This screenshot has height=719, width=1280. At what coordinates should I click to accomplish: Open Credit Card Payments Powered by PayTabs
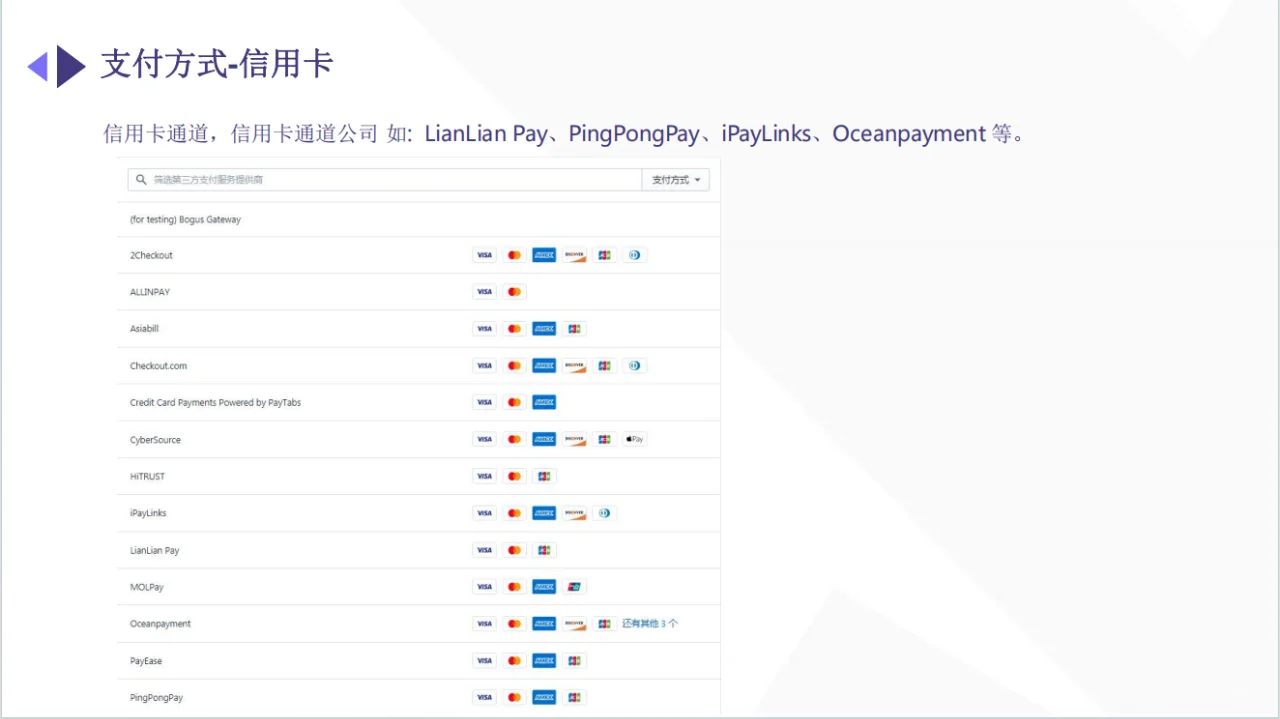(215, 402)
